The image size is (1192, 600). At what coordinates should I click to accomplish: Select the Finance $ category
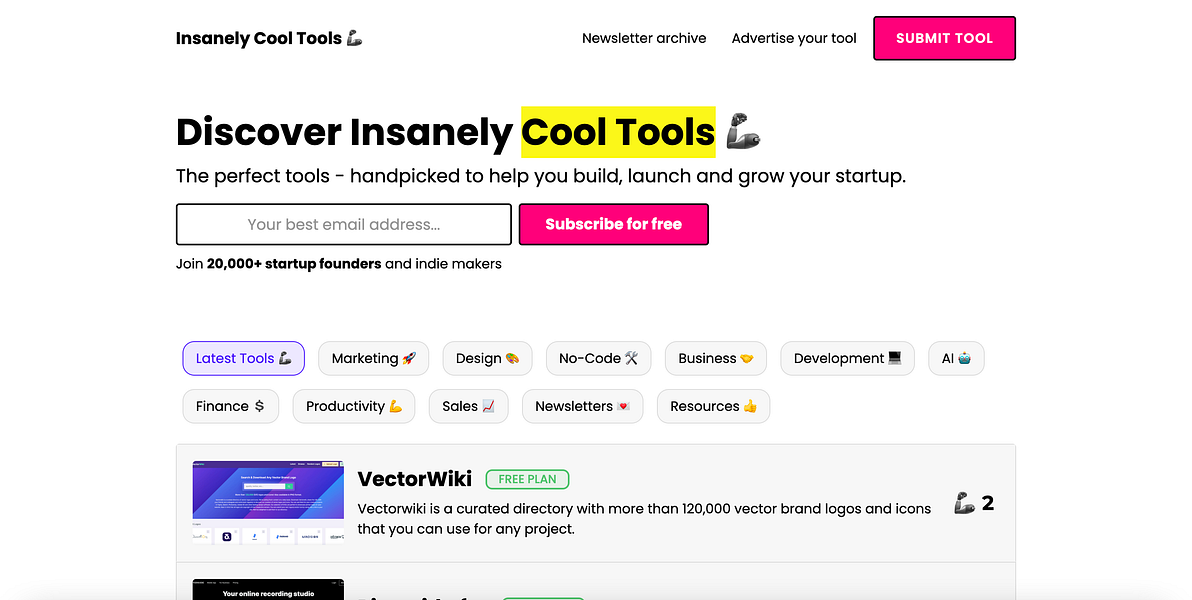(x=230, y=406)
